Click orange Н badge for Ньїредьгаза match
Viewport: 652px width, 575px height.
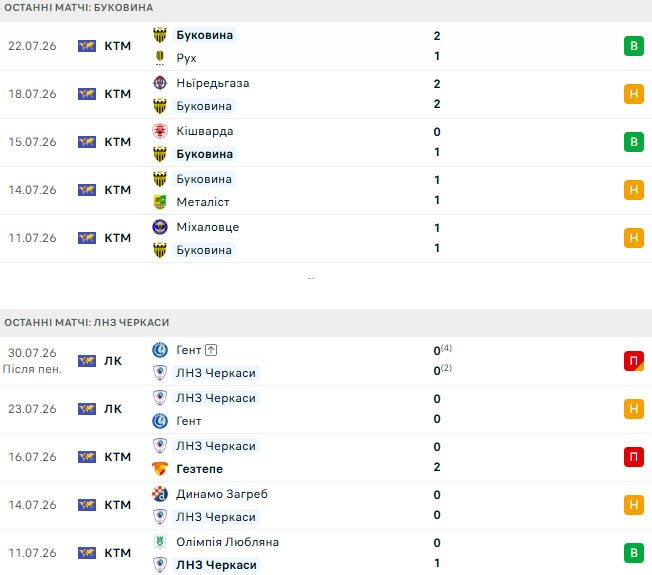tap(634, 94)
